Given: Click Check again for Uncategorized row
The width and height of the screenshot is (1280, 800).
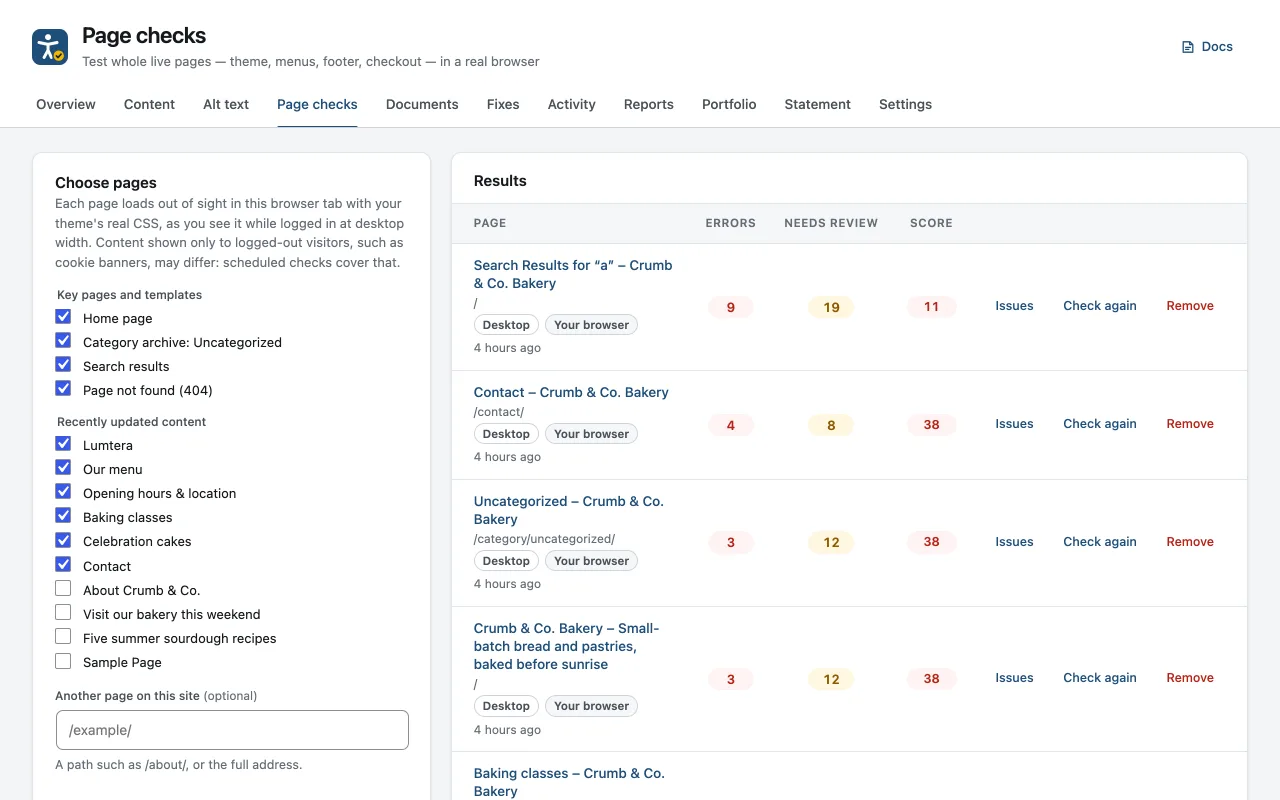Looking at the screenshot, I should [x=1100, y=542].
